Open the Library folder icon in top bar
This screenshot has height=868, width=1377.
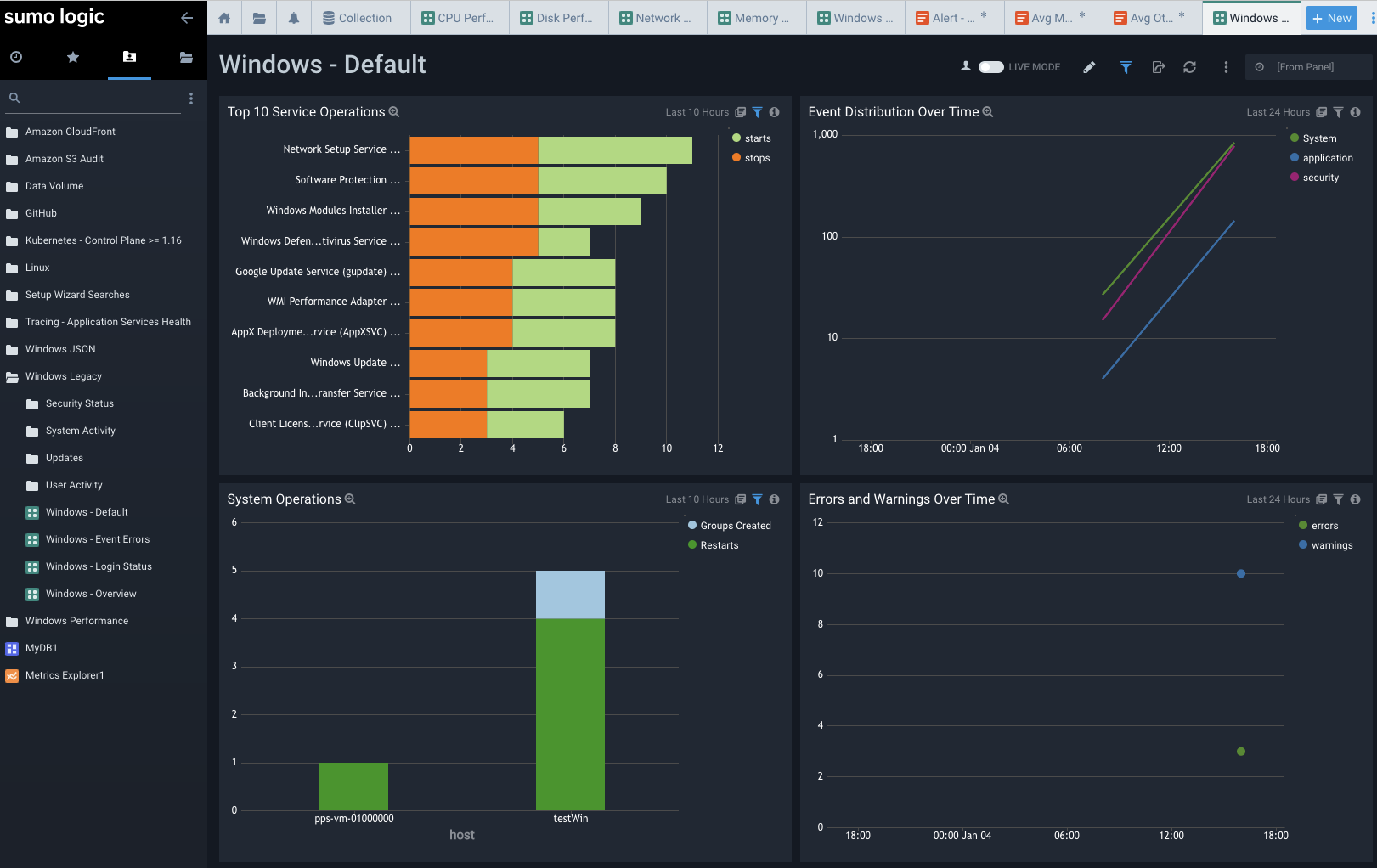[x=259, y=18]
